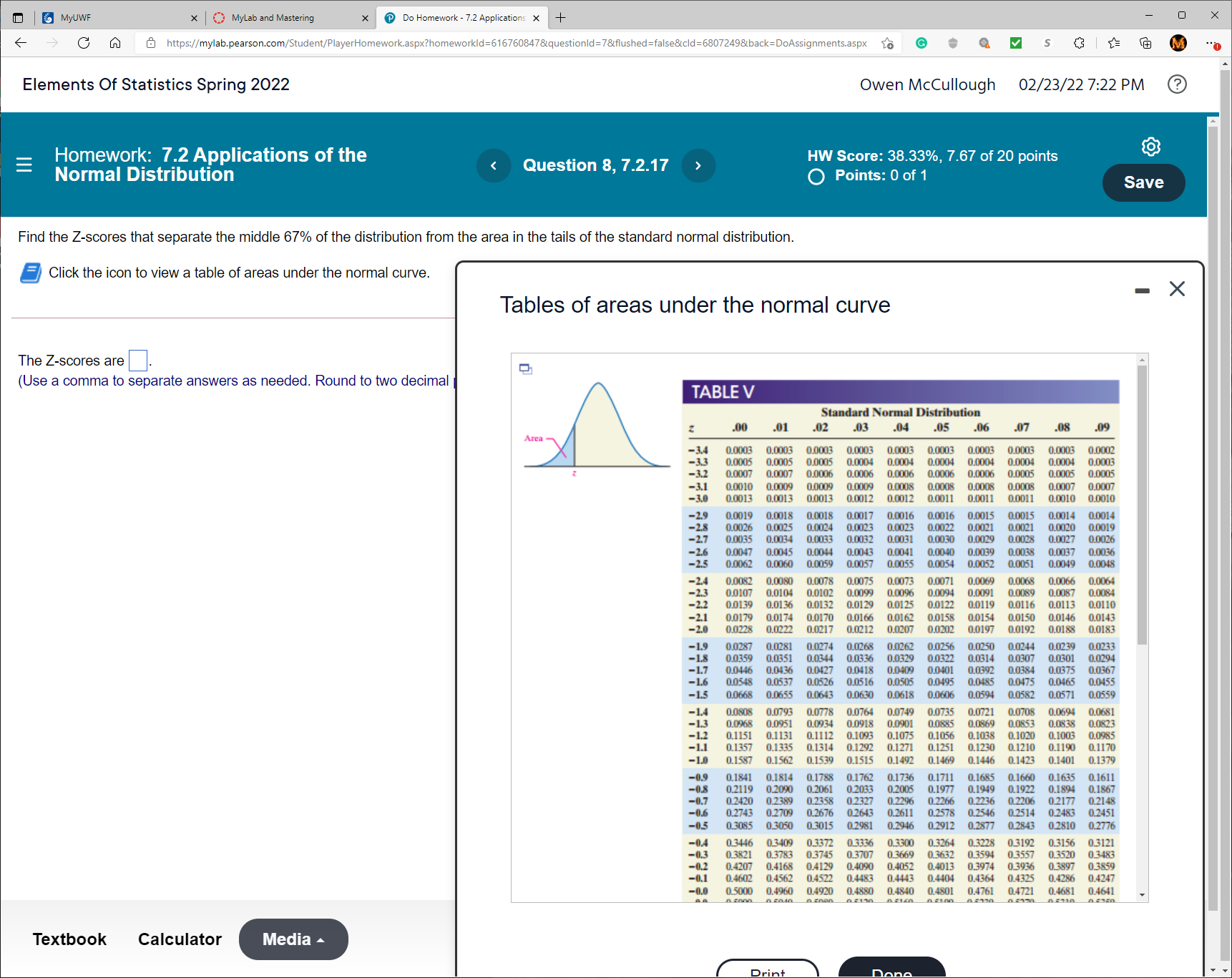The width and height of the screenshot is (1232, 978).
Task: Pop out the table image icon
Action: pyautogui.click(x=526, y=368)
